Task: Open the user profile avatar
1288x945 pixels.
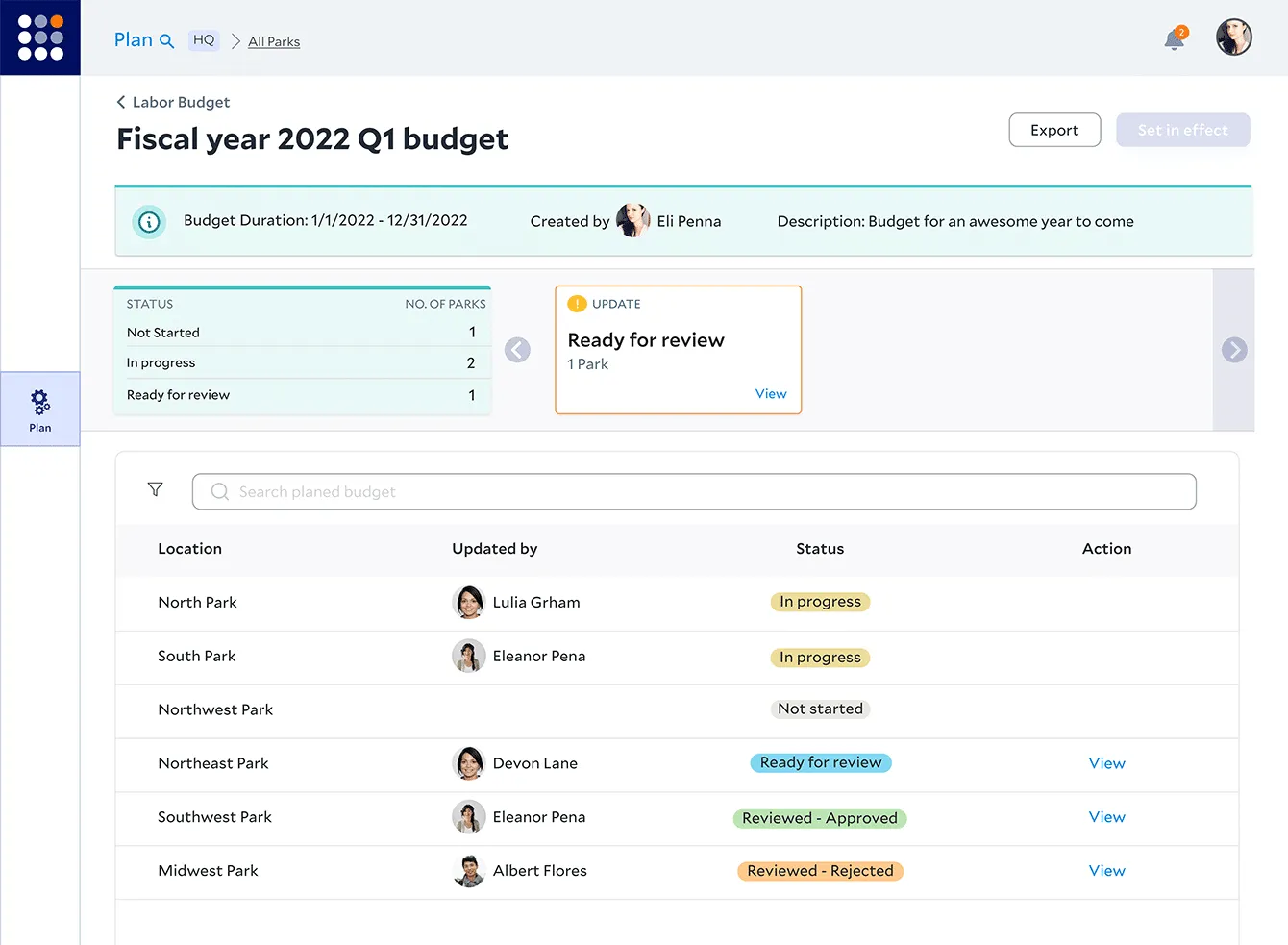Action: [1233, 37]
